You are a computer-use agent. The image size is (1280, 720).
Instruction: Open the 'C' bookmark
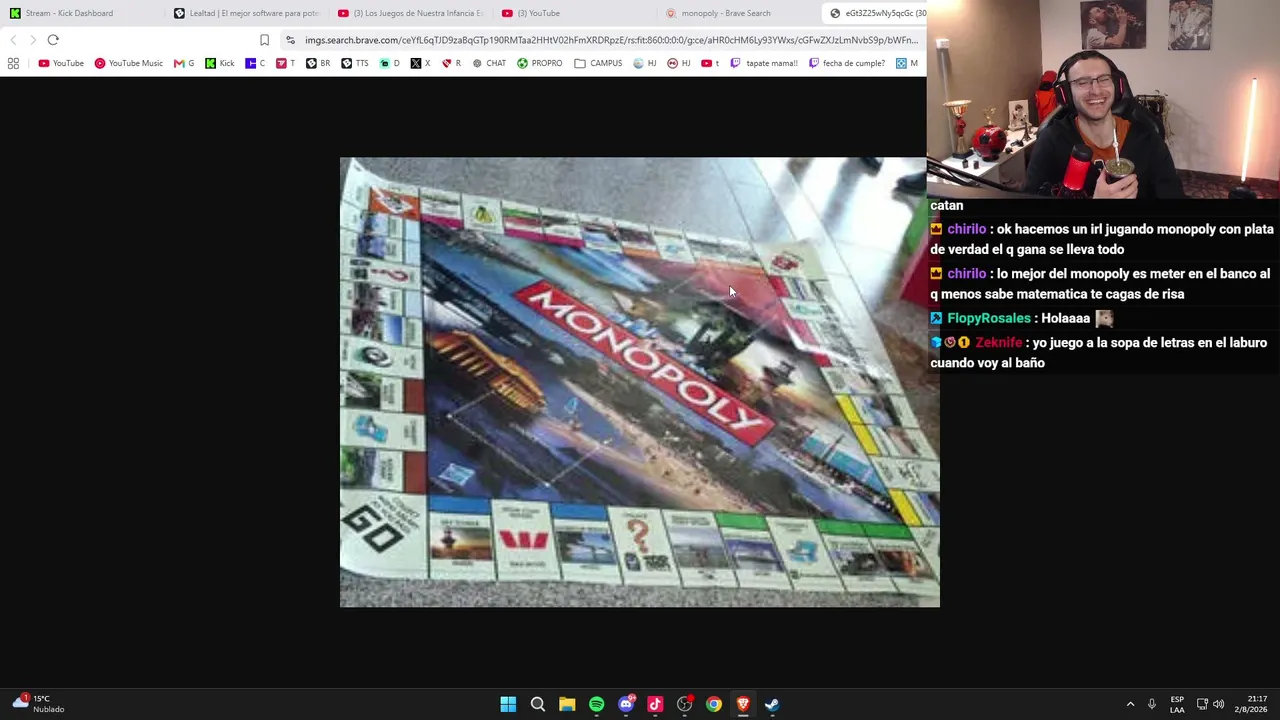click(256, 63)
